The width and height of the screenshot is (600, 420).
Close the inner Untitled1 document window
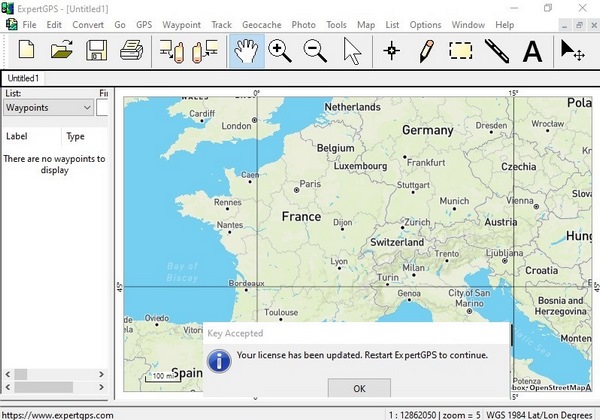click(x=593, y=26)
